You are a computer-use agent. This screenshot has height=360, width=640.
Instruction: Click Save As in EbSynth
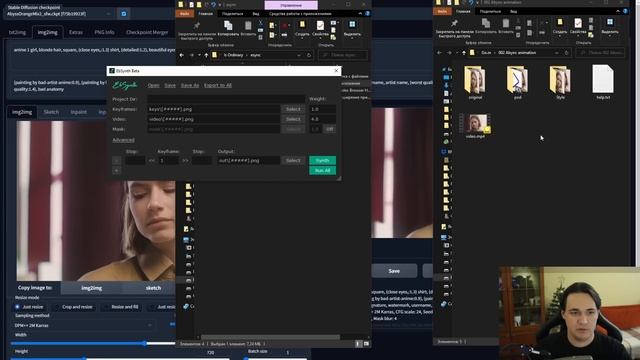click(x=190, y=85)
